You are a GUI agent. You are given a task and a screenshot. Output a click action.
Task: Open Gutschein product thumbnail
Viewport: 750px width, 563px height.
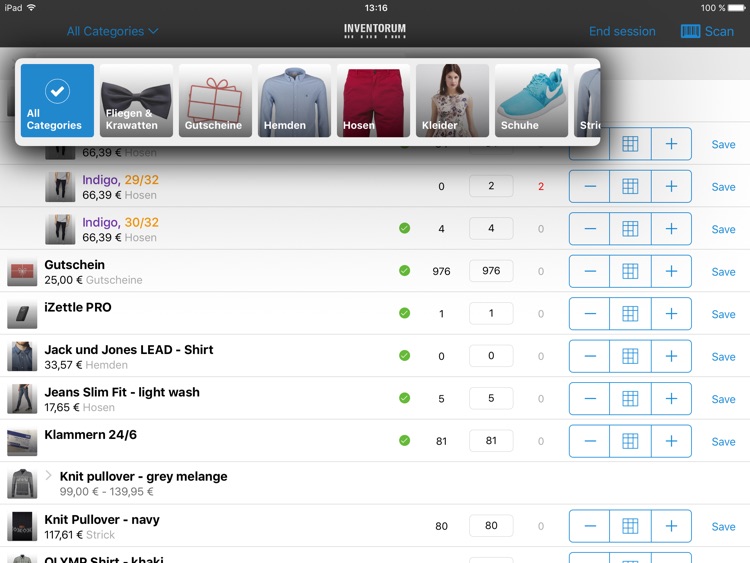coord(22,271)
